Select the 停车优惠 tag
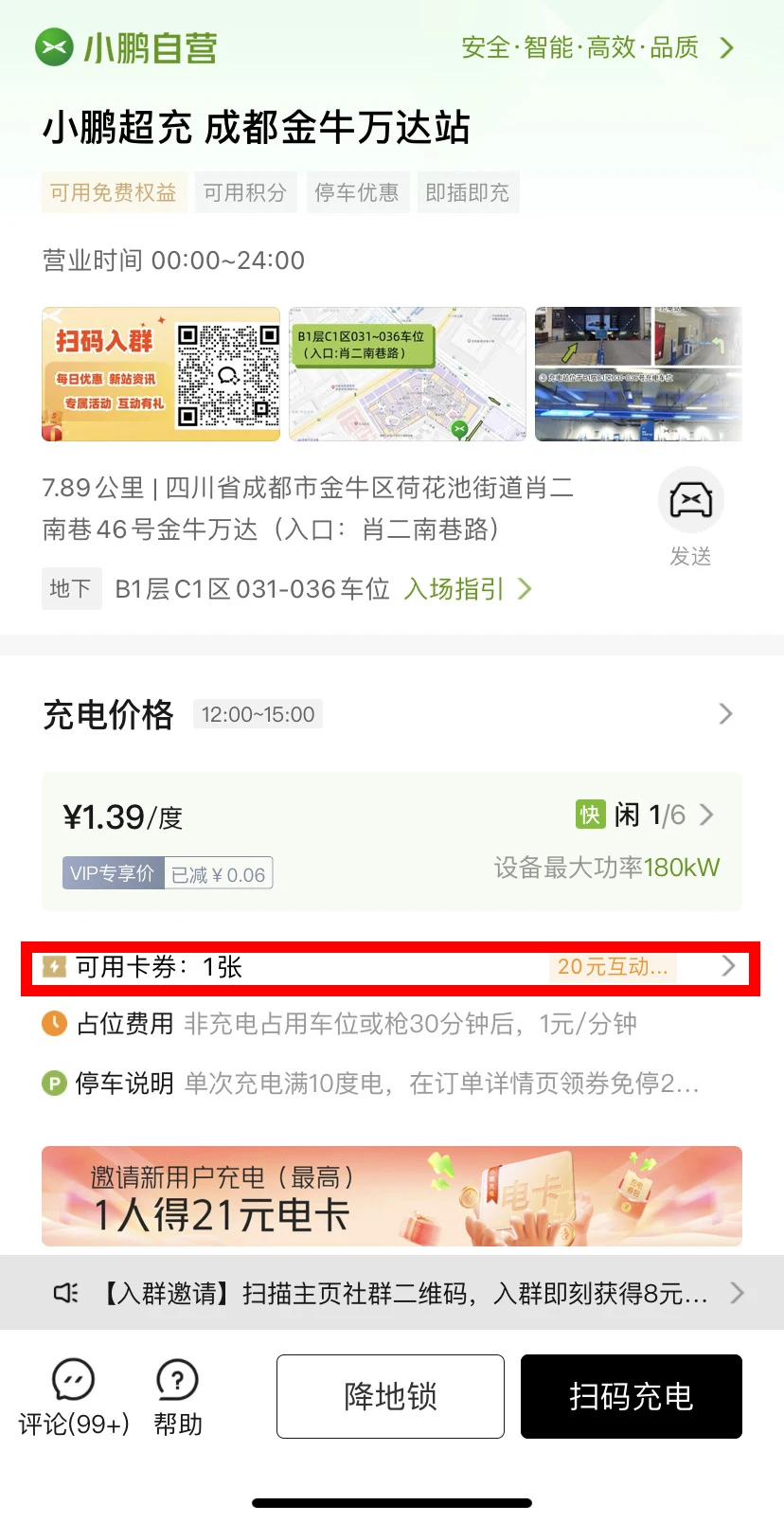 tap(356, 192)
